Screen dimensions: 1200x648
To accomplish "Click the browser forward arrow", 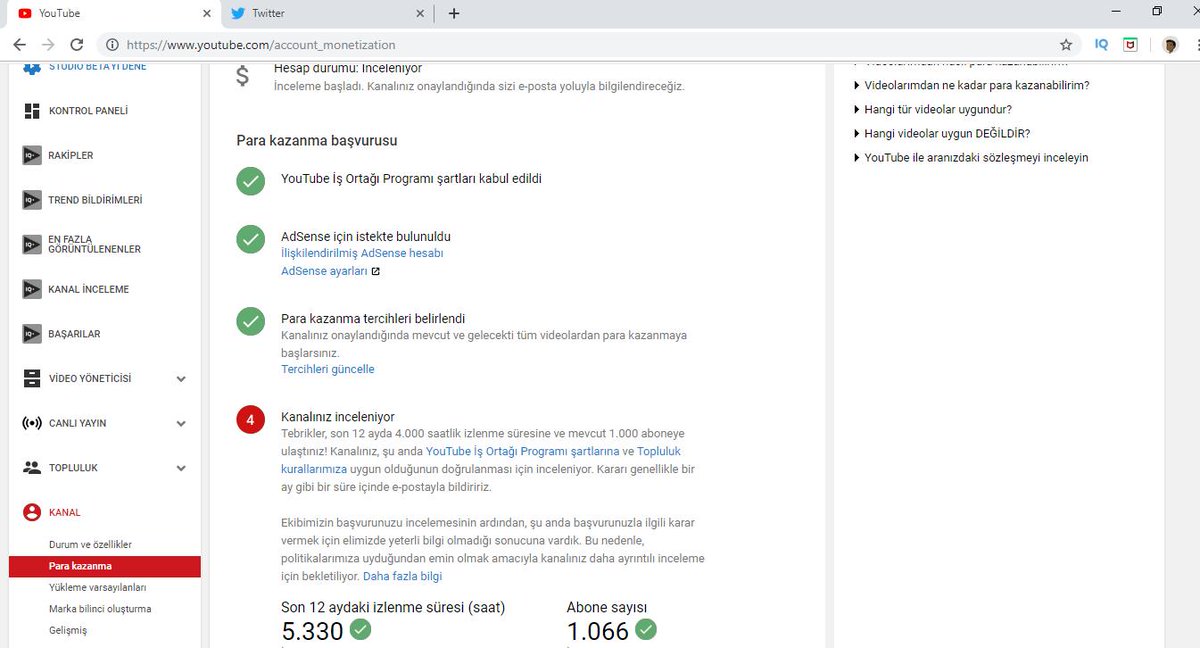I will [48, 45].
